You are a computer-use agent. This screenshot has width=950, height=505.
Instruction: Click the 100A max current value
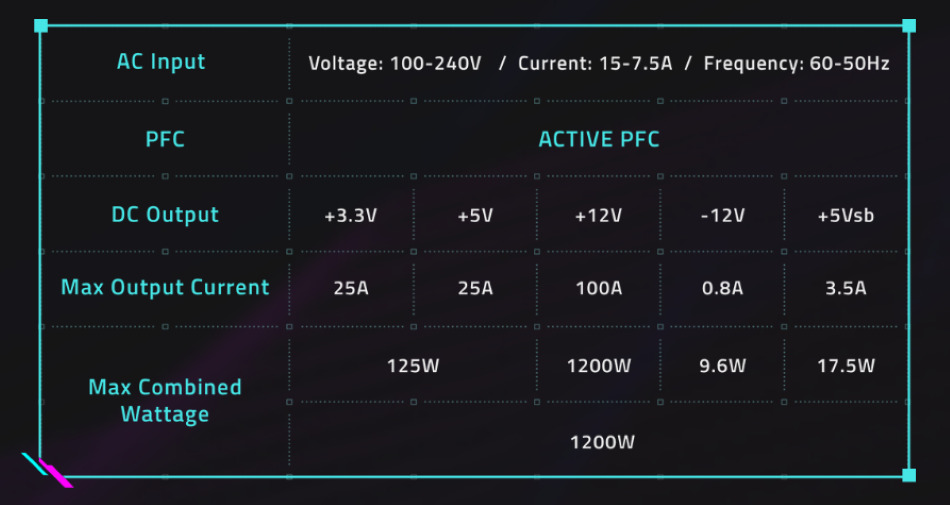(x=599, y=289)
